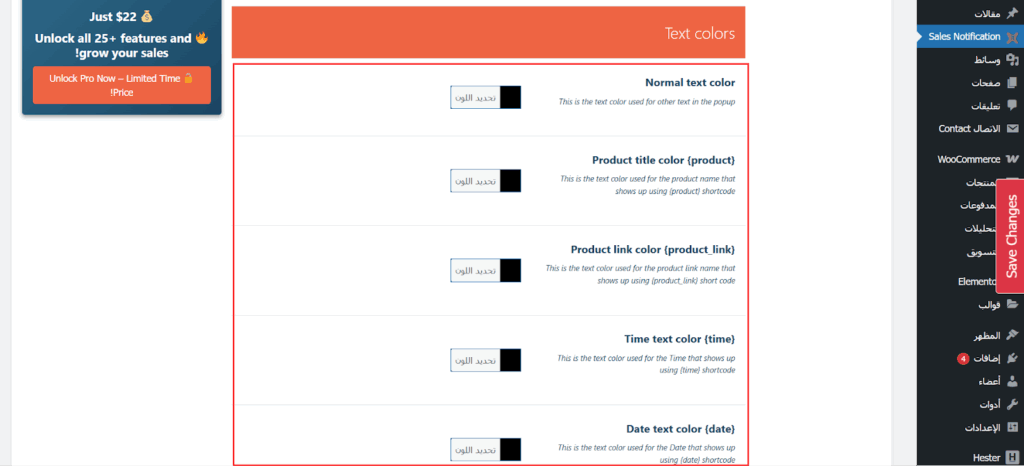This screenshot has height=466, width=1024.
Task: Click the Hester icon in sidebar
Action: [x=1012, y=457]
